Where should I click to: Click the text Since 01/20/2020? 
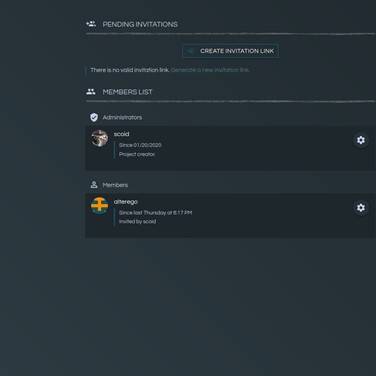(140, 145)
